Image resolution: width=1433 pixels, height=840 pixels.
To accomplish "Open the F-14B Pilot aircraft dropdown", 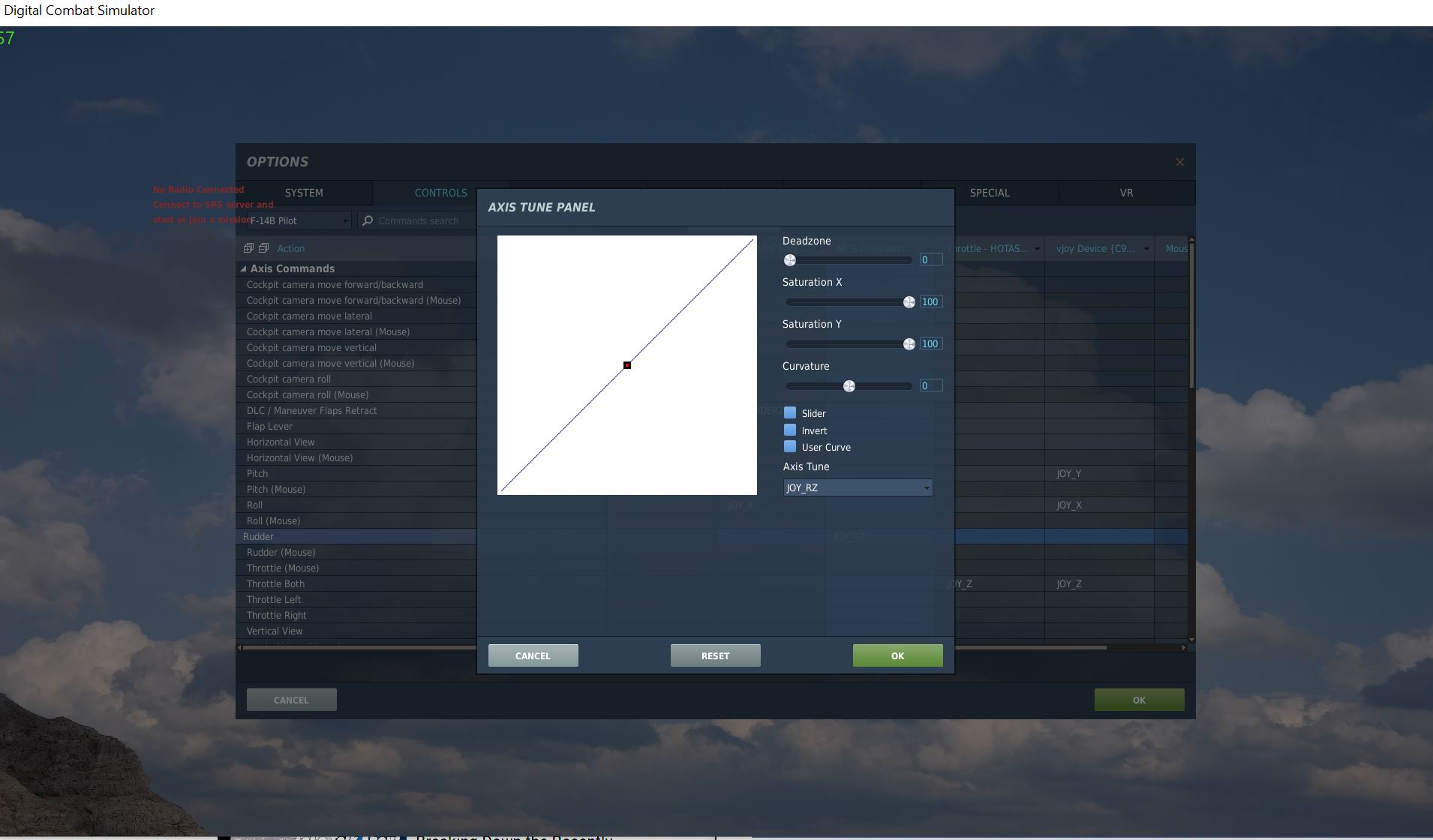I will pyautogui.click(x=299, y=220).
